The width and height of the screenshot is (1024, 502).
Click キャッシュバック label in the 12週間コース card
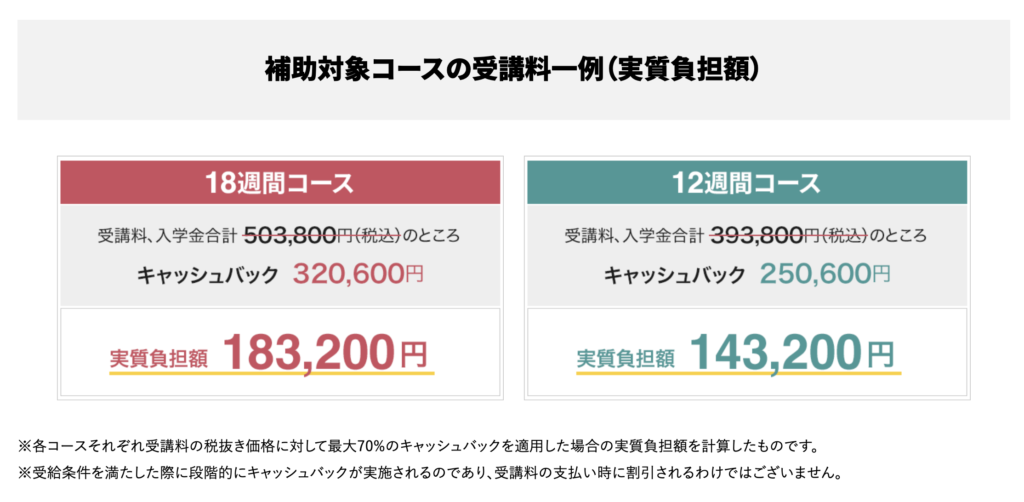click(674, 275)
